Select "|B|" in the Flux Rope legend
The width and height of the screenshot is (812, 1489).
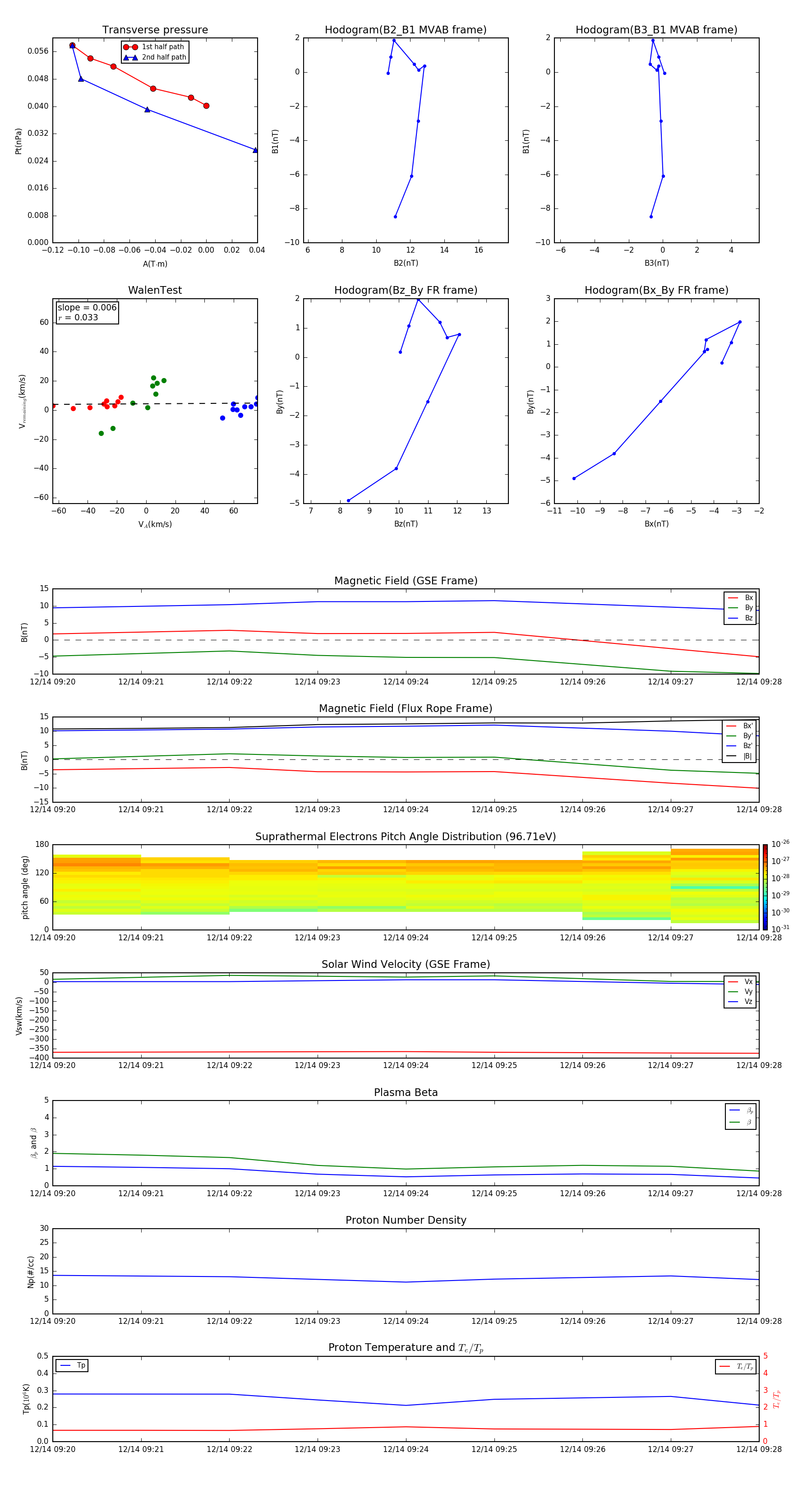coord(740,756)
